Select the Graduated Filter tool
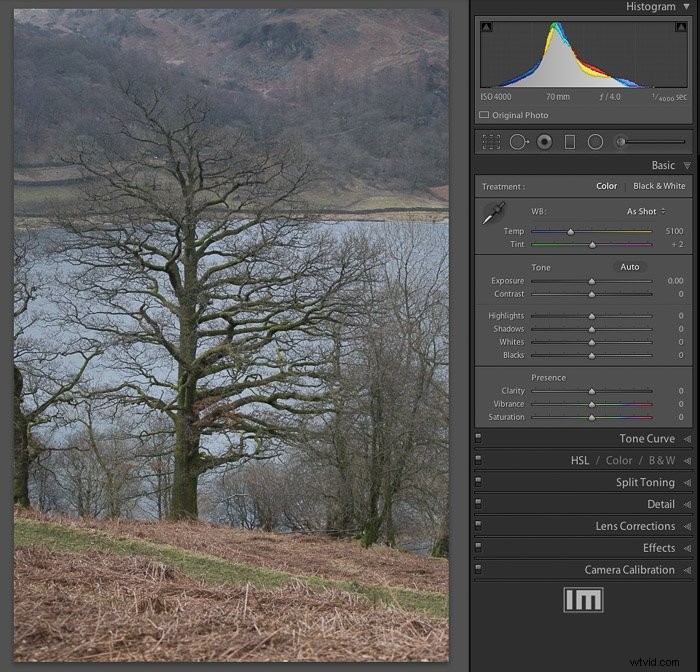Screen dimensions: 700x672 point(570,142)
